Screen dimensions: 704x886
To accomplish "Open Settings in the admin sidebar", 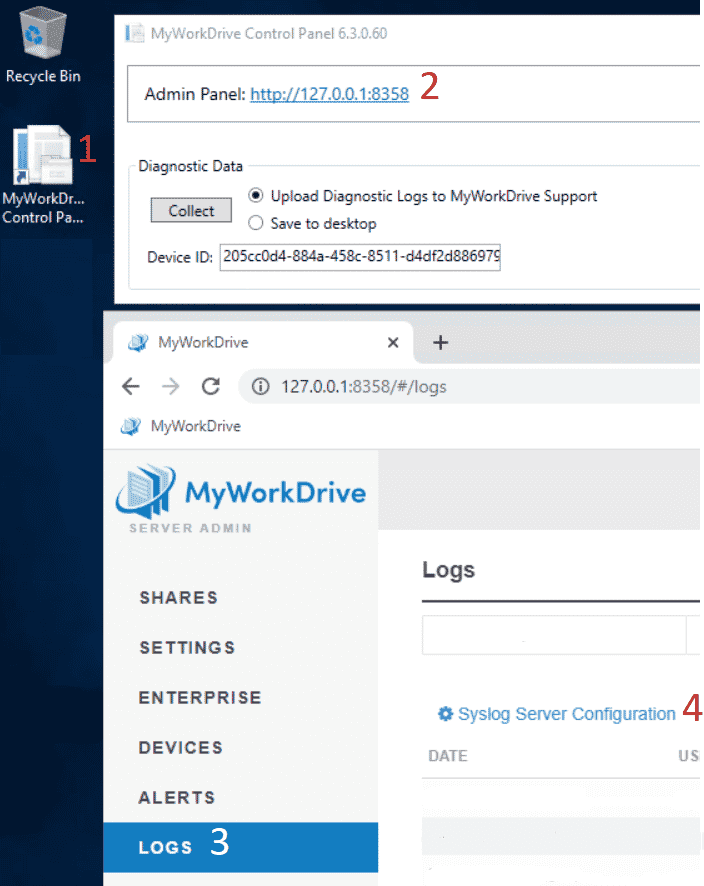I will coord(187,648).
